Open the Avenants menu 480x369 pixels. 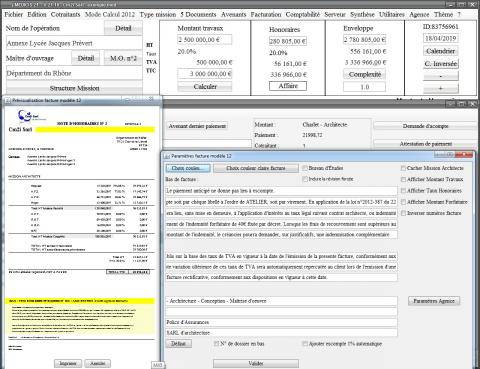coord(233,15)
